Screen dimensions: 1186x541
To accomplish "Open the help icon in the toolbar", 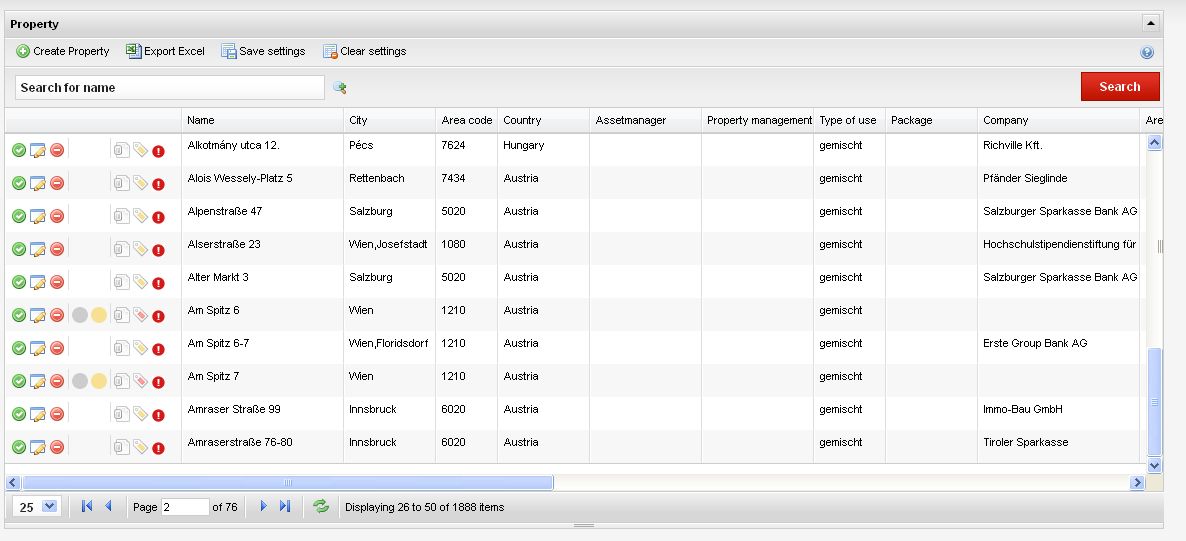I will [1147, 52].
